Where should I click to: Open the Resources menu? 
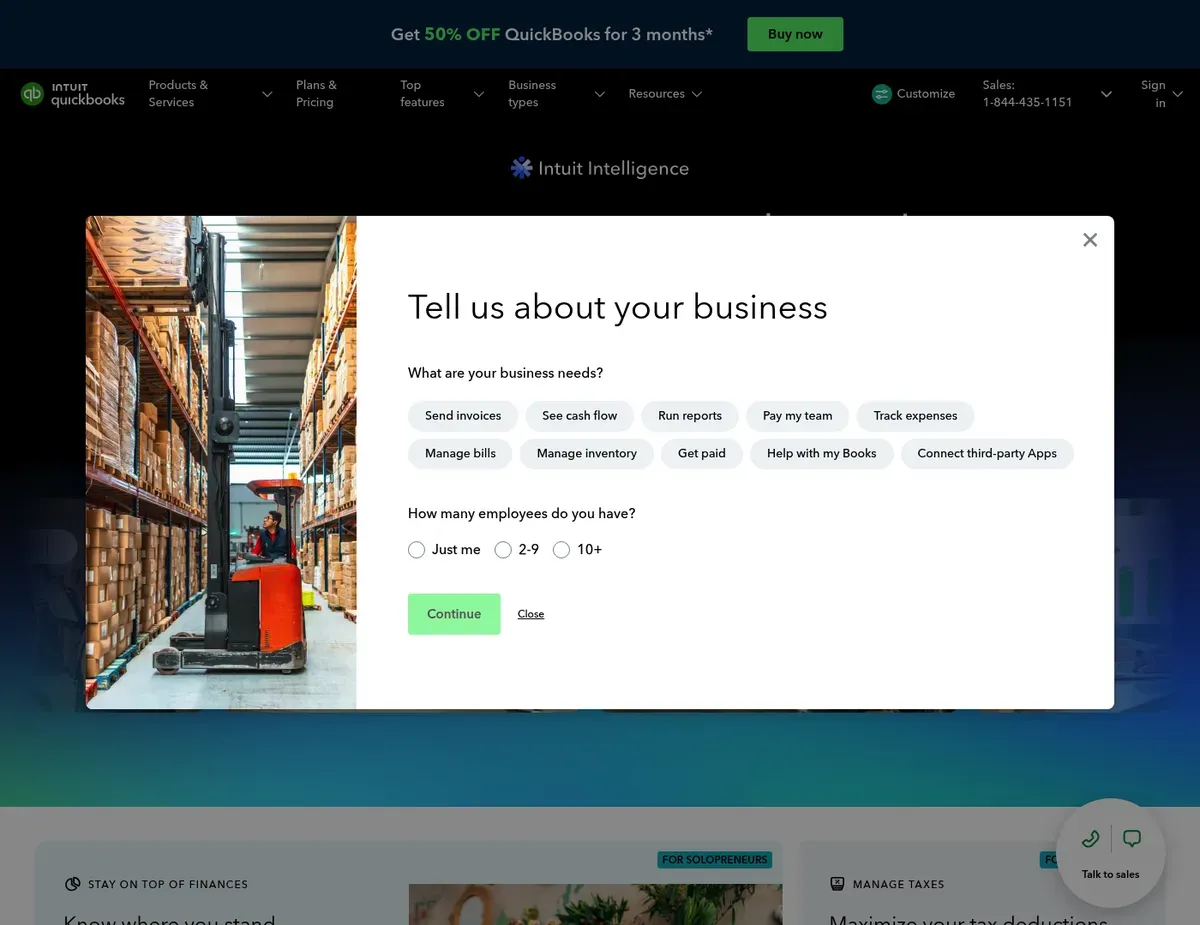pos(656,94)
